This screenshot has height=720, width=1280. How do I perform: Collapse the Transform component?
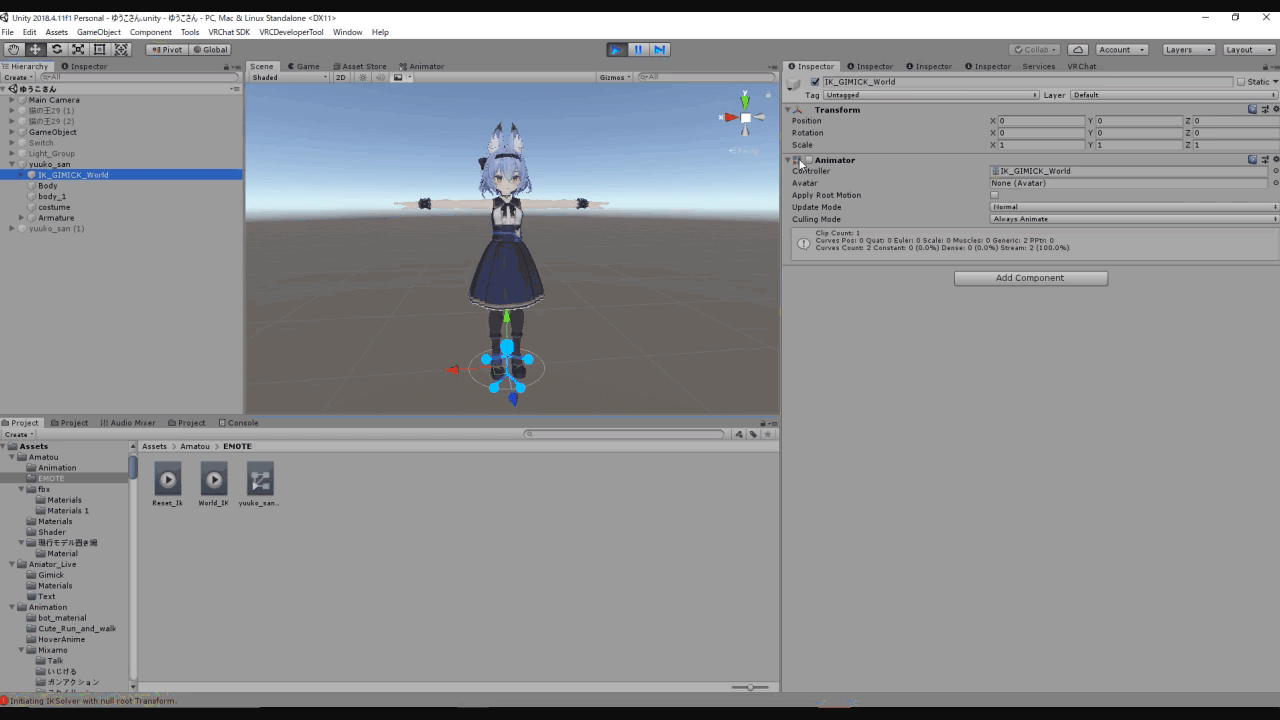[x=787, y=110]
